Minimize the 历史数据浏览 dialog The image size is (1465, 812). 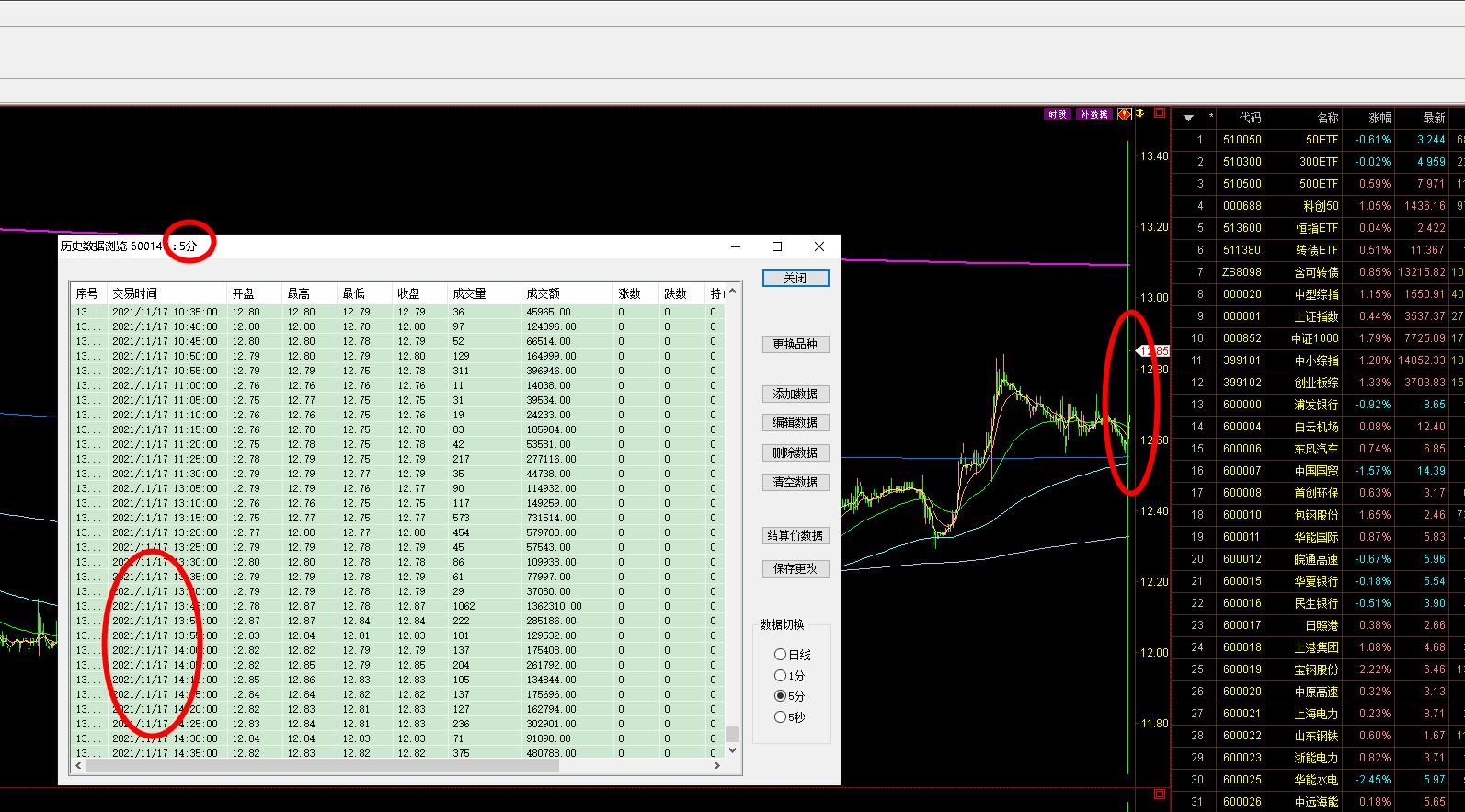click(736, 246)
